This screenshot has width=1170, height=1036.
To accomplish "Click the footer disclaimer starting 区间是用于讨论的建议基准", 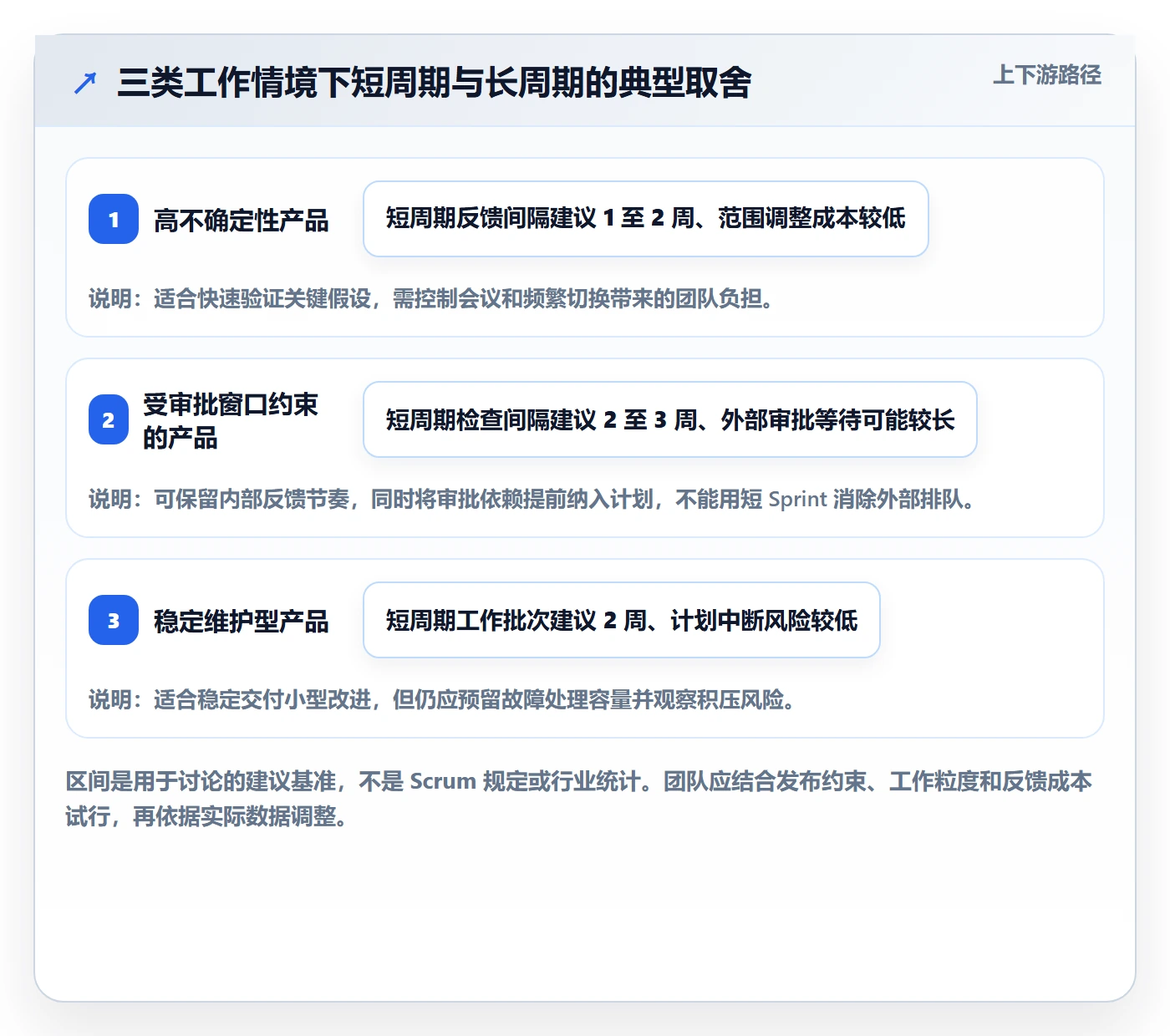I will [579, 799].
